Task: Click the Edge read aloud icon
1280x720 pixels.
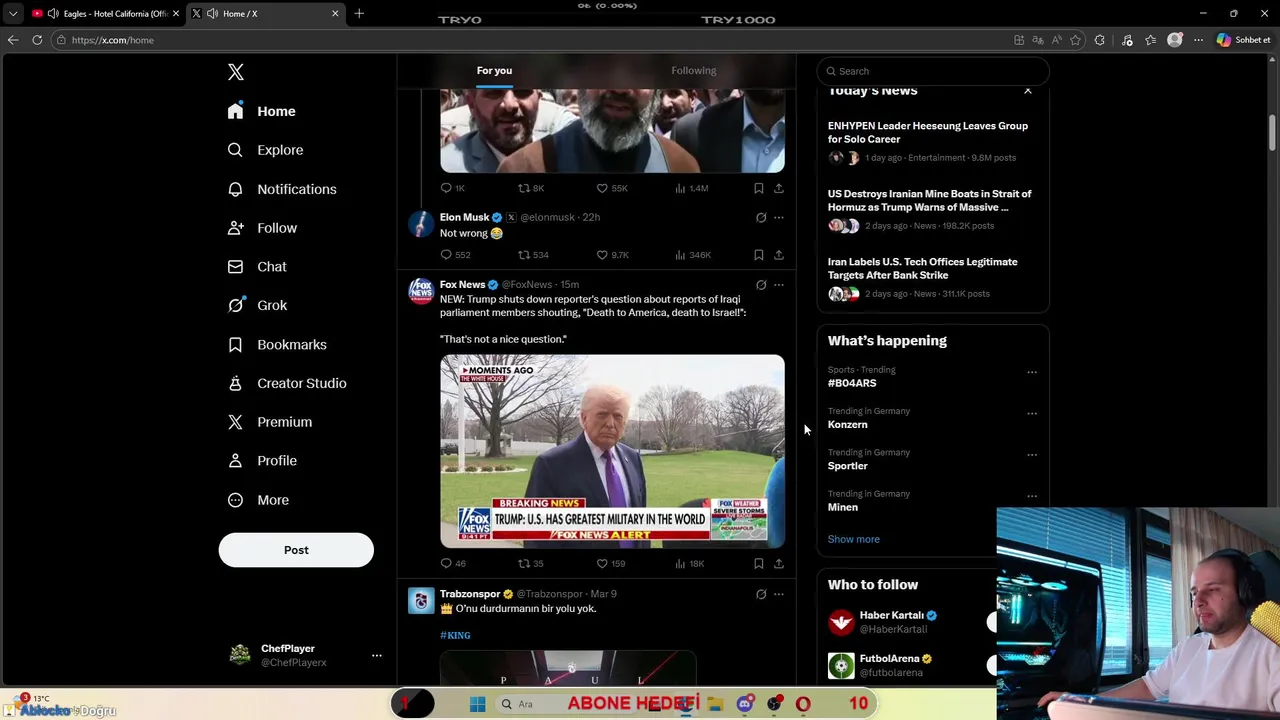Action: click(x=1056, y=40)
